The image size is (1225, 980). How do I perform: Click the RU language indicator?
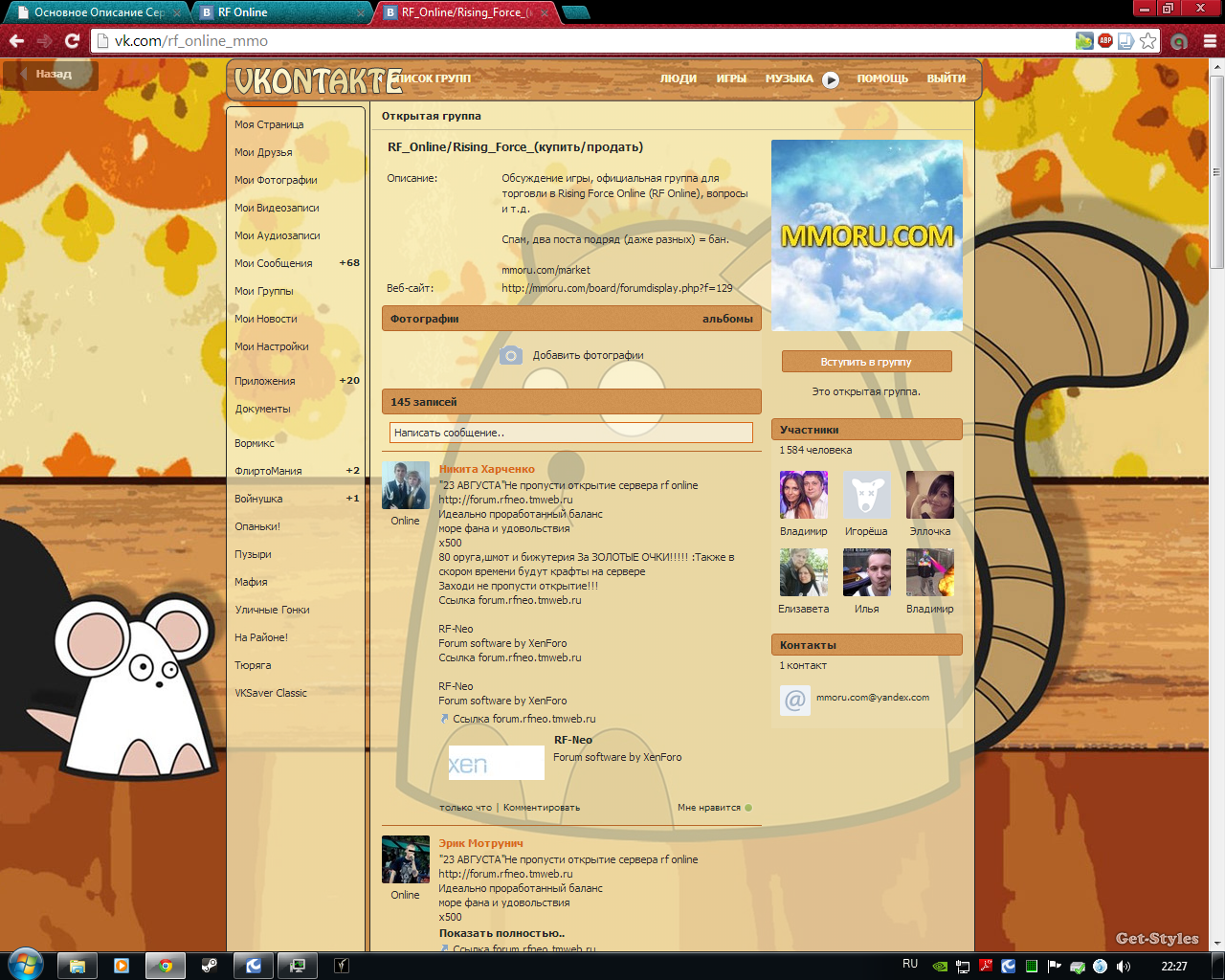coord(910,965)
